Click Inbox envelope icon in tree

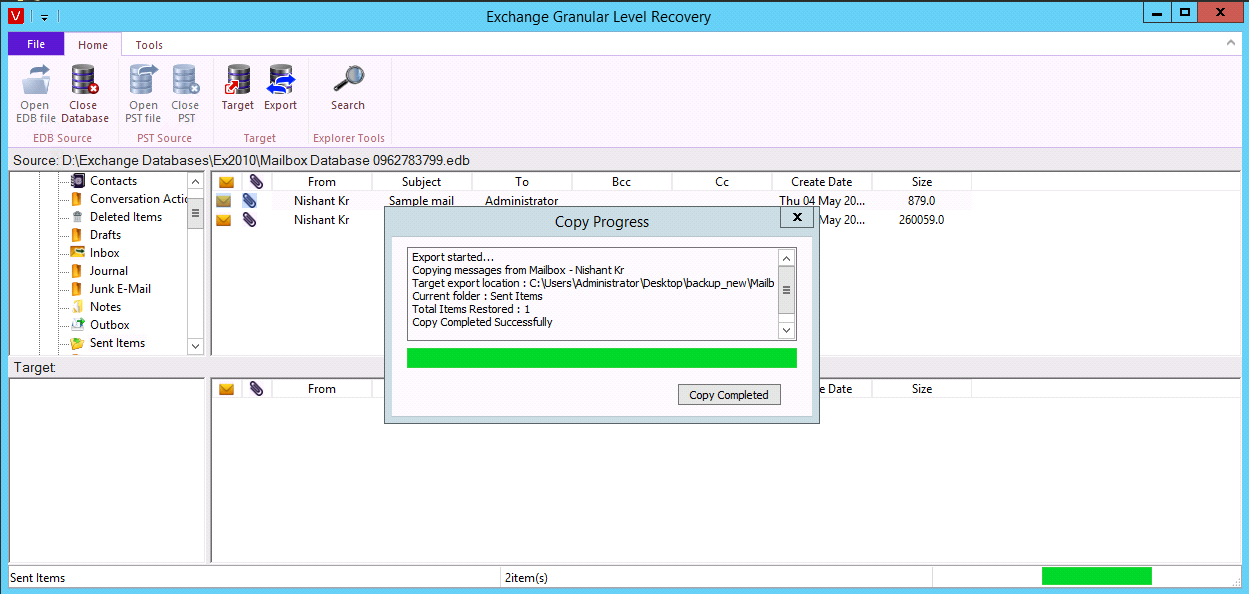pyautogui.click(x=77, y=253)
